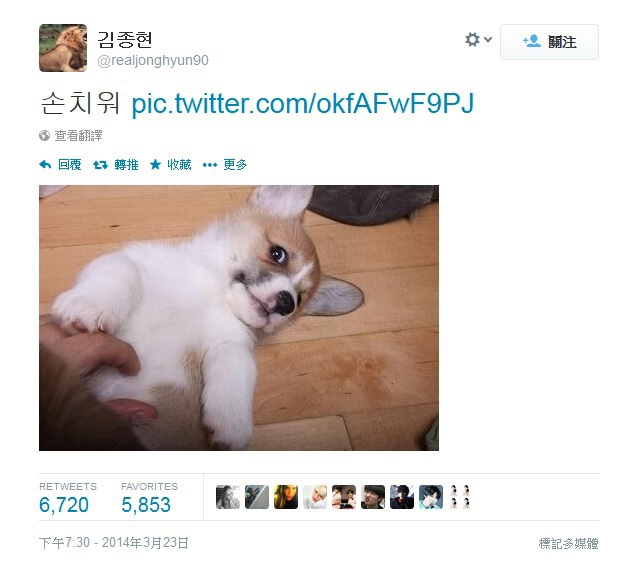The width and height of the screenshot is (632, 569).
Task: Click the 標記多媒體 flag media link
Action: tap(568, 544)
